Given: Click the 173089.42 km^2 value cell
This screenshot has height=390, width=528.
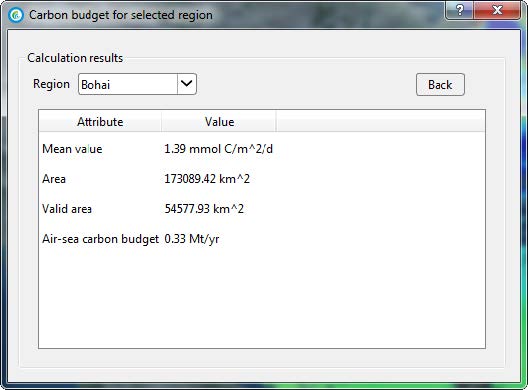Looking at the screenshot, I should 207,179.
